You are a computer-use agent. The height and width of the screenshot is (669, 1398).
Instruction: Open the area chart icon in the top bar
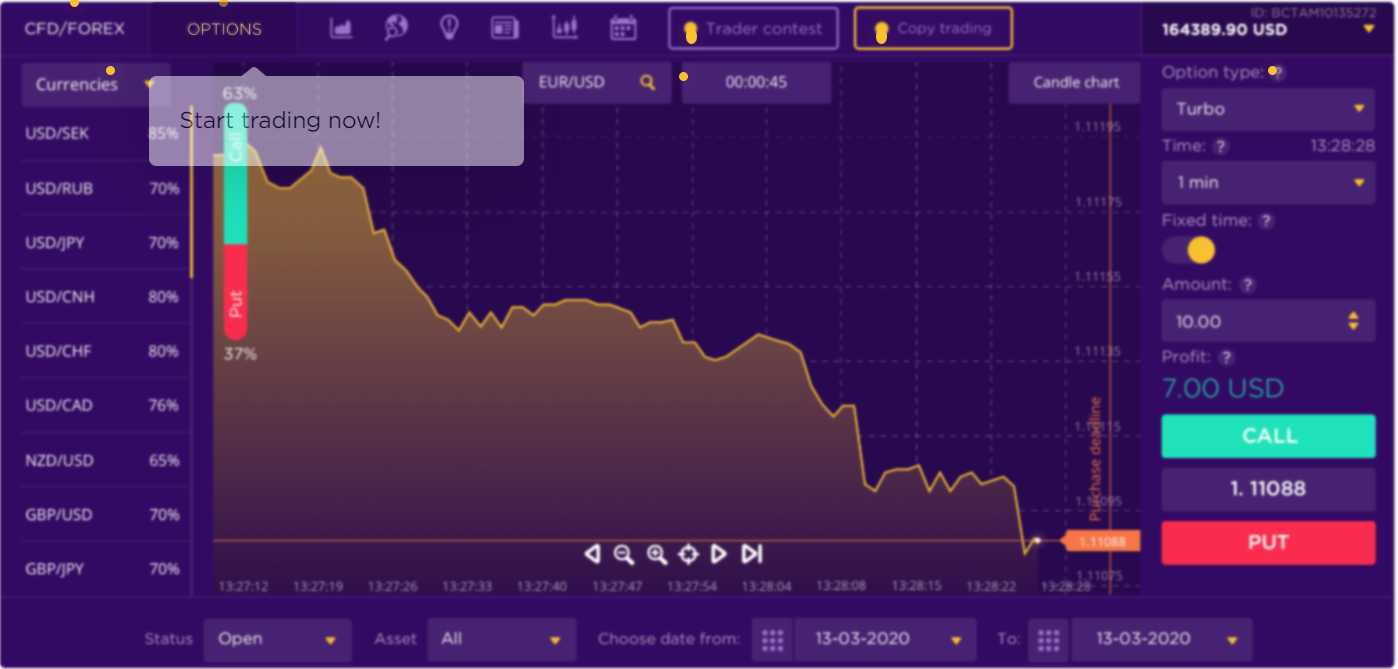341,28
